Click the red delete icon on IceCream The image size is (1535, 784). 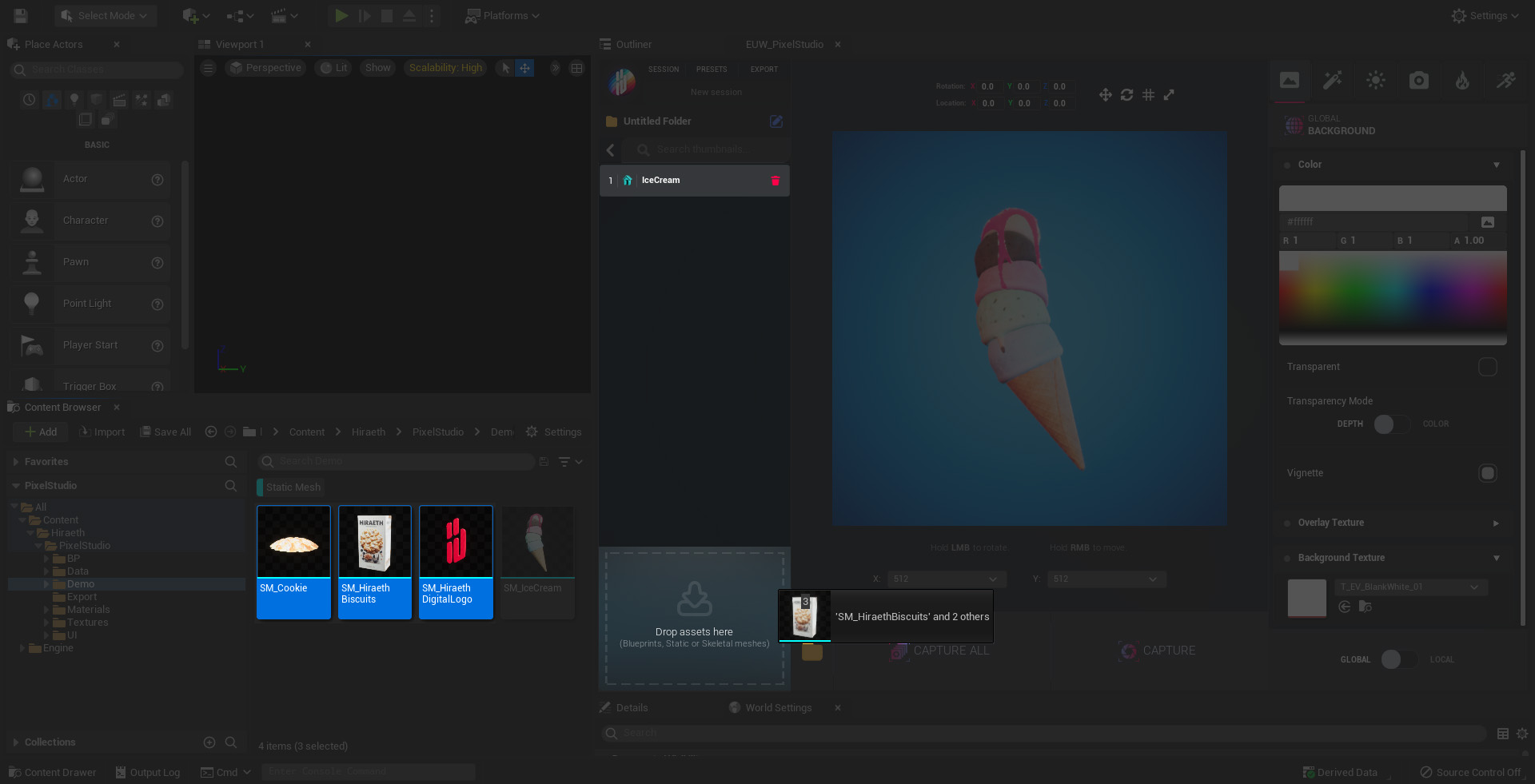pyautogui.click(x=775, y=181)
